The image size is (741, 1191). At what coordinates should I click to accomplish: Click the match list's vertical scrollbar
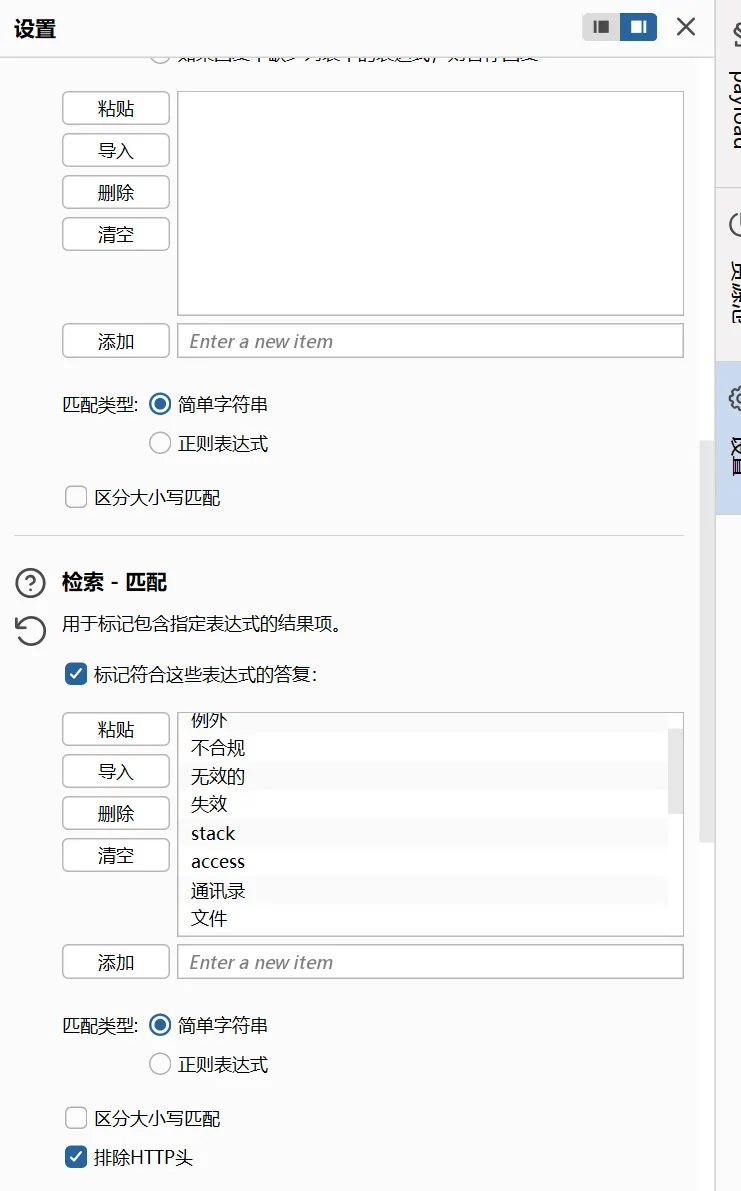[x=675, y=770]
